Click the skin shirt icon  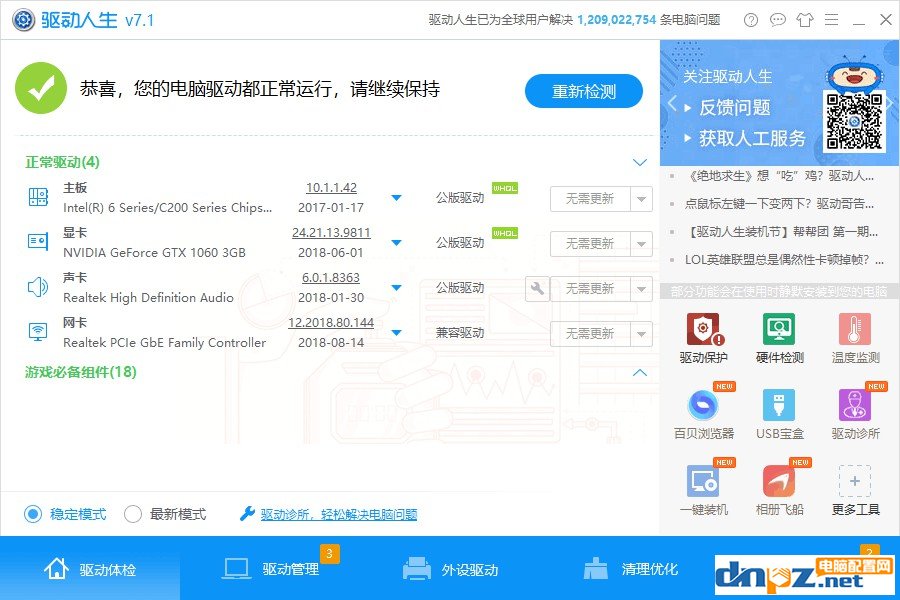(x=805, y=20)
